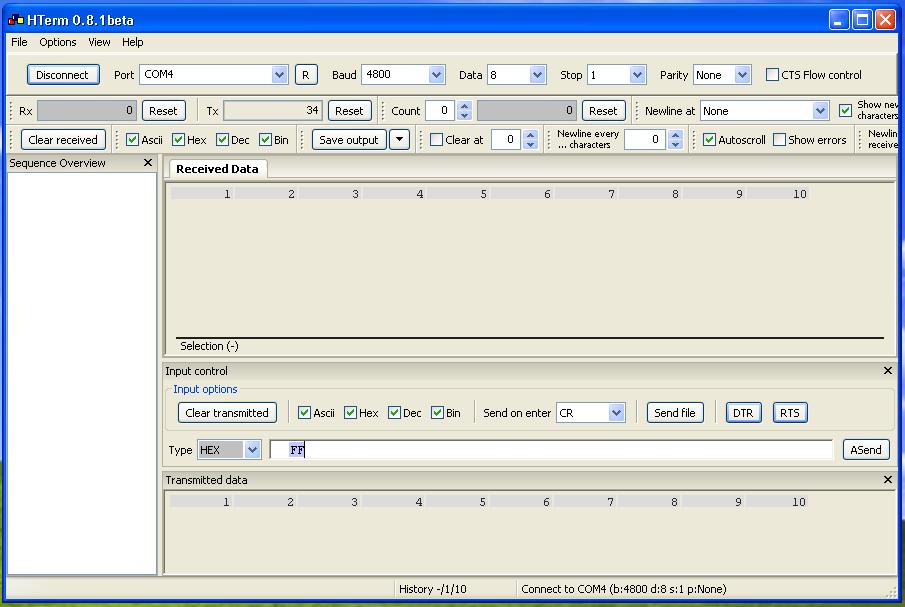Reset the Rx counter
The width and height of the screenshot is (905, 607).
tap(163, 111)
